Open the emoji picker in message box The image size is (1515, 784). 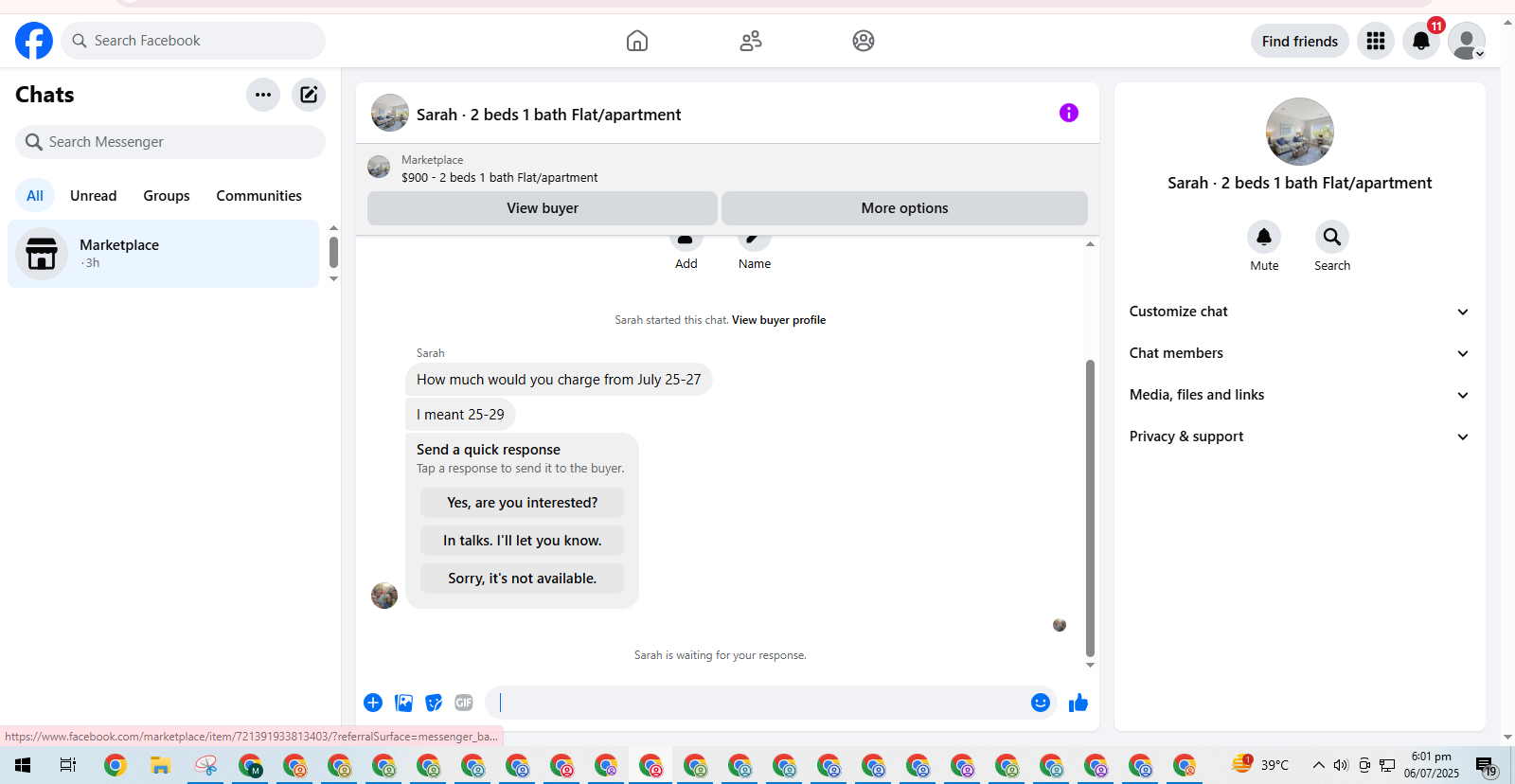click(1041, 703)
